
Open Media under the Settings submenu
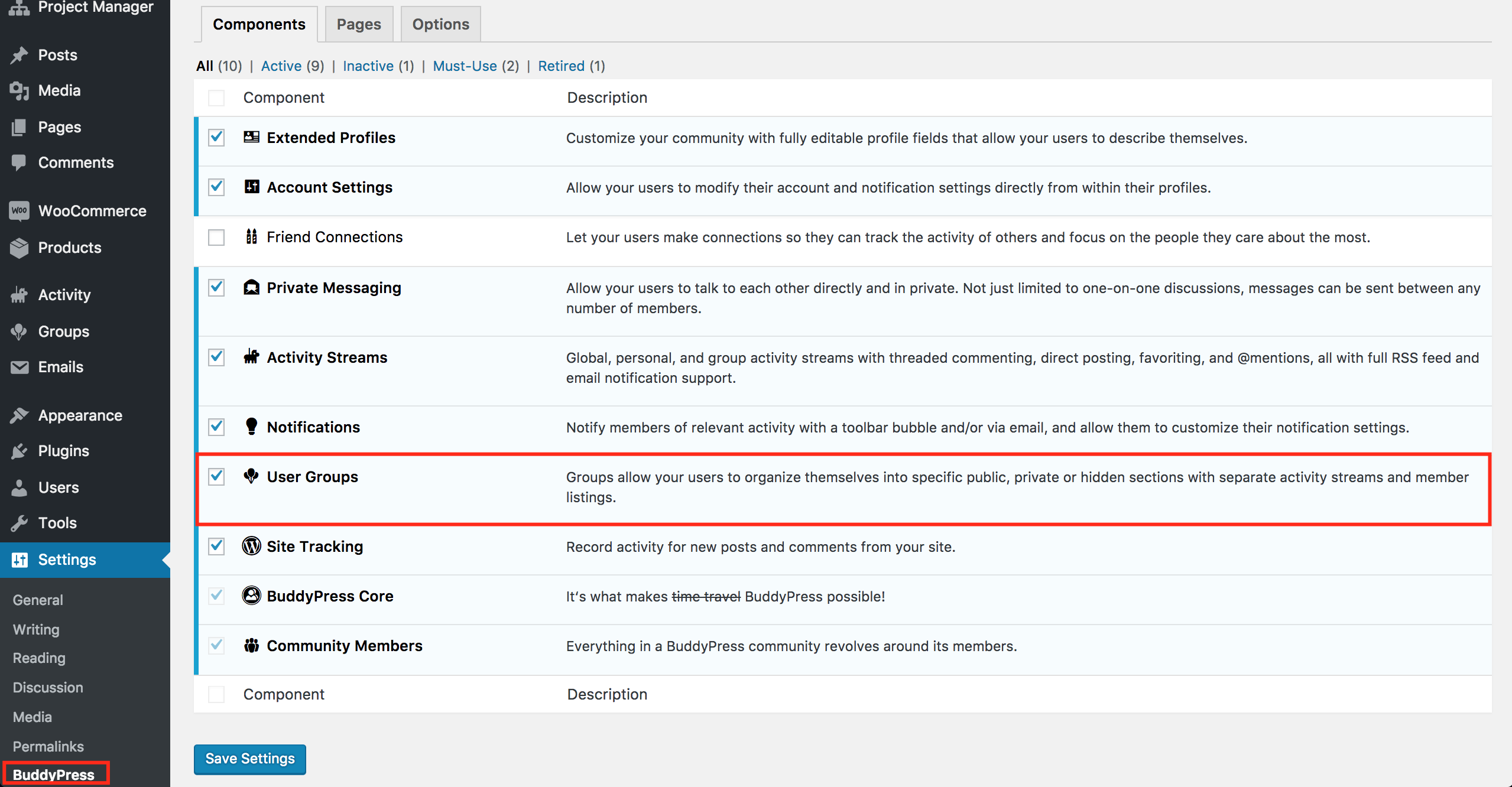(33, 717)
